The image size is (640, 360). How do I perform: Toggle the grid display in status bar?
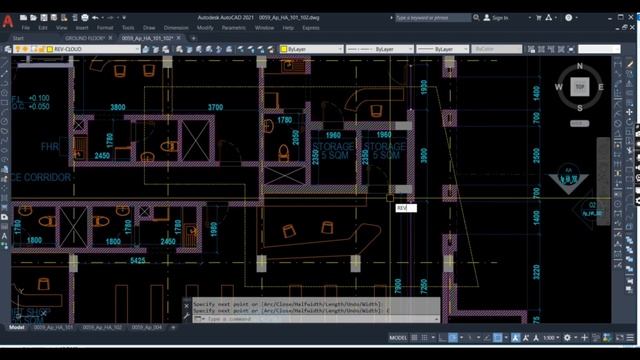point(414,338)
